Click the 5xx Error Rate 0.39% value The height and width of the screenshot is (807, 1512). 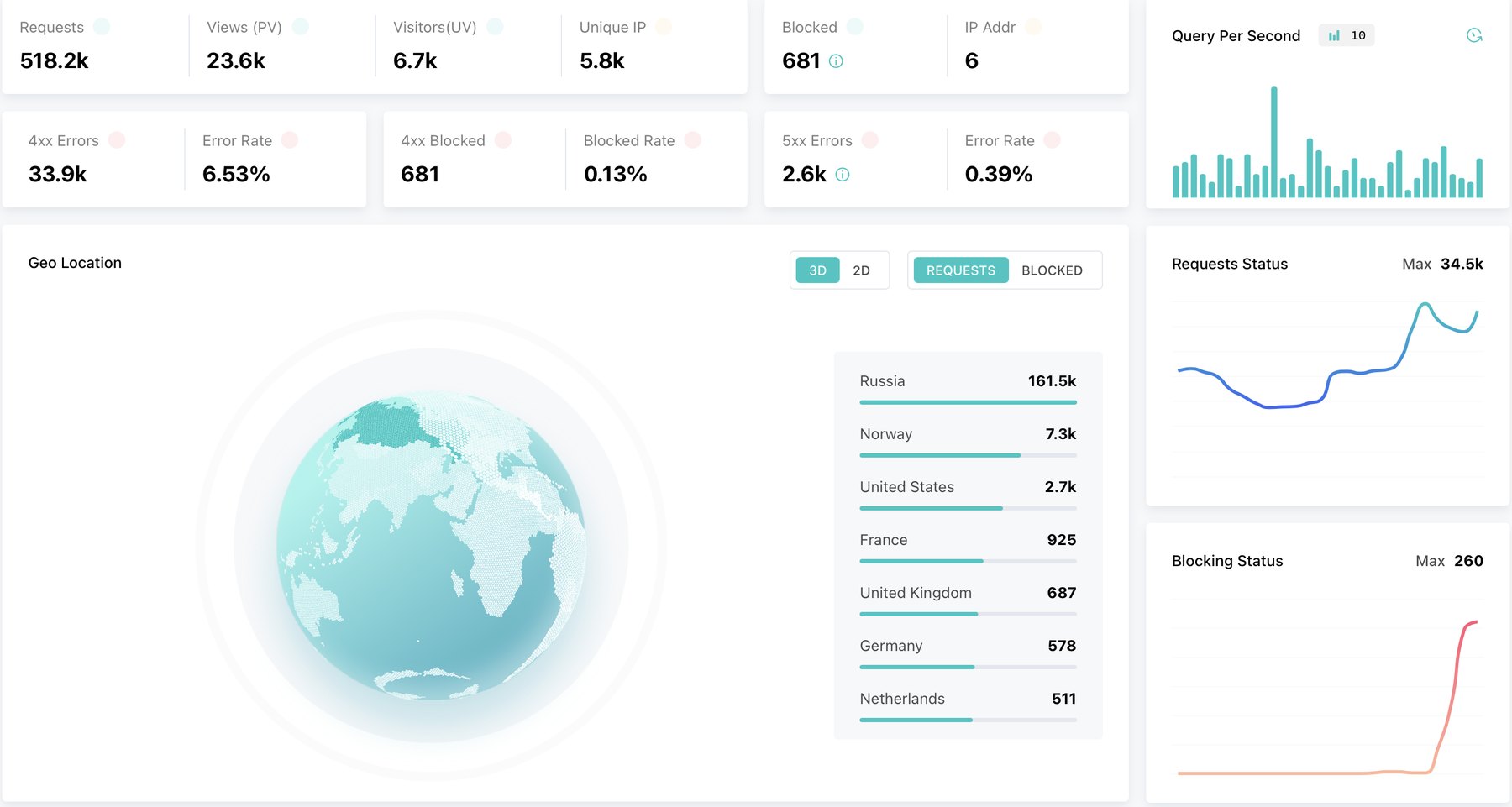998,174
